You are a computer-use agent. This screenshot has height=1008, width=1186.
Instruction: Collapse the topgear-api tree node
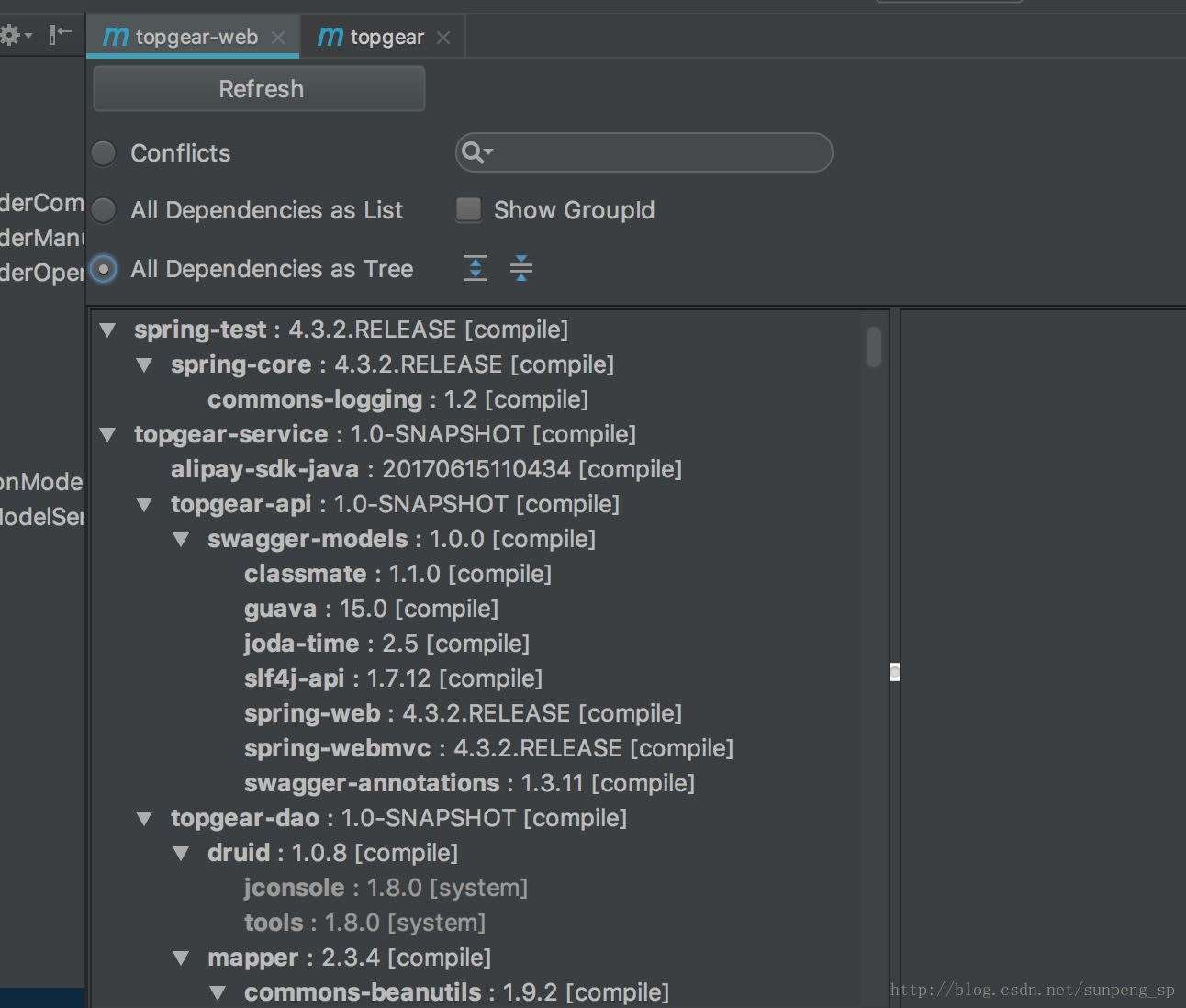(145, 504)
